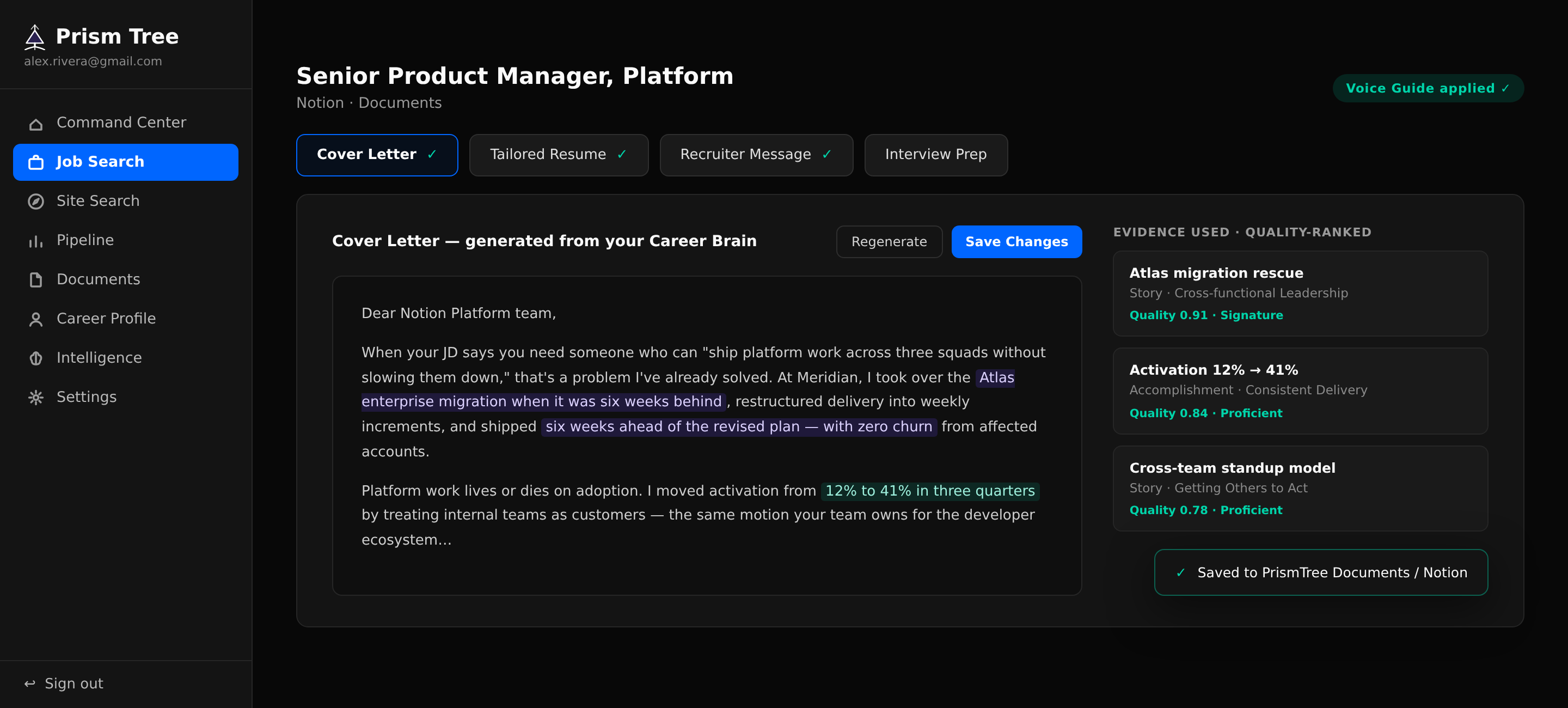Click the 'Notion · Documents' breadcrumb subtitle
The width and height of the screenshot is (1568, 708).
pos(369,103)
